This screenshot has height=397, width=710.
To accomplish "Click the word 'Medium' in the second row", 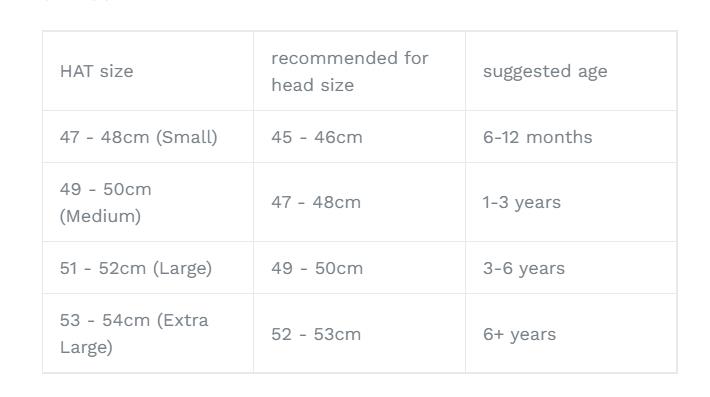I will pyautogui.click(x=101, y=216).
